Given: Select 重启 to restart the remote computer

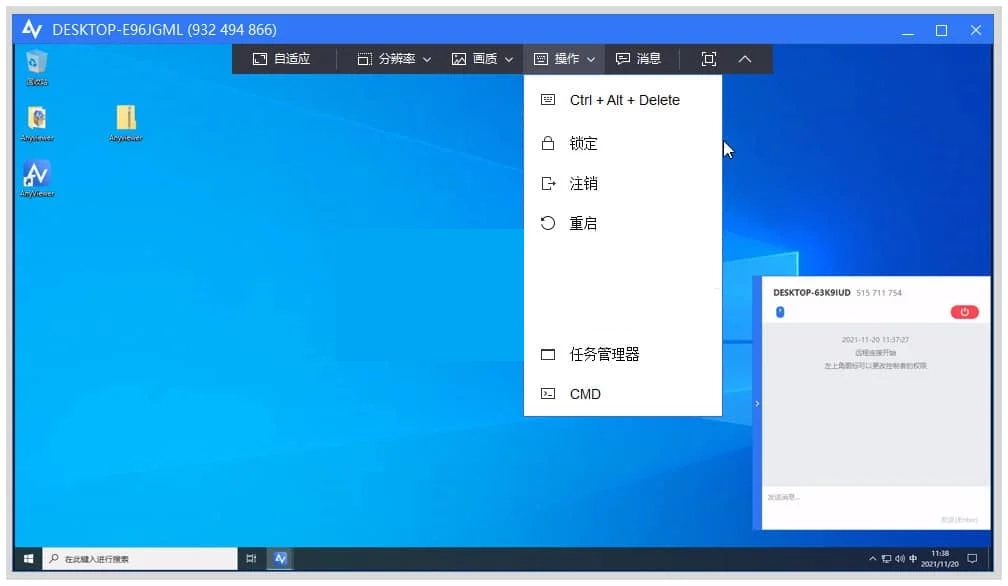Looking at the screenshot, I should tap(583, 224).
